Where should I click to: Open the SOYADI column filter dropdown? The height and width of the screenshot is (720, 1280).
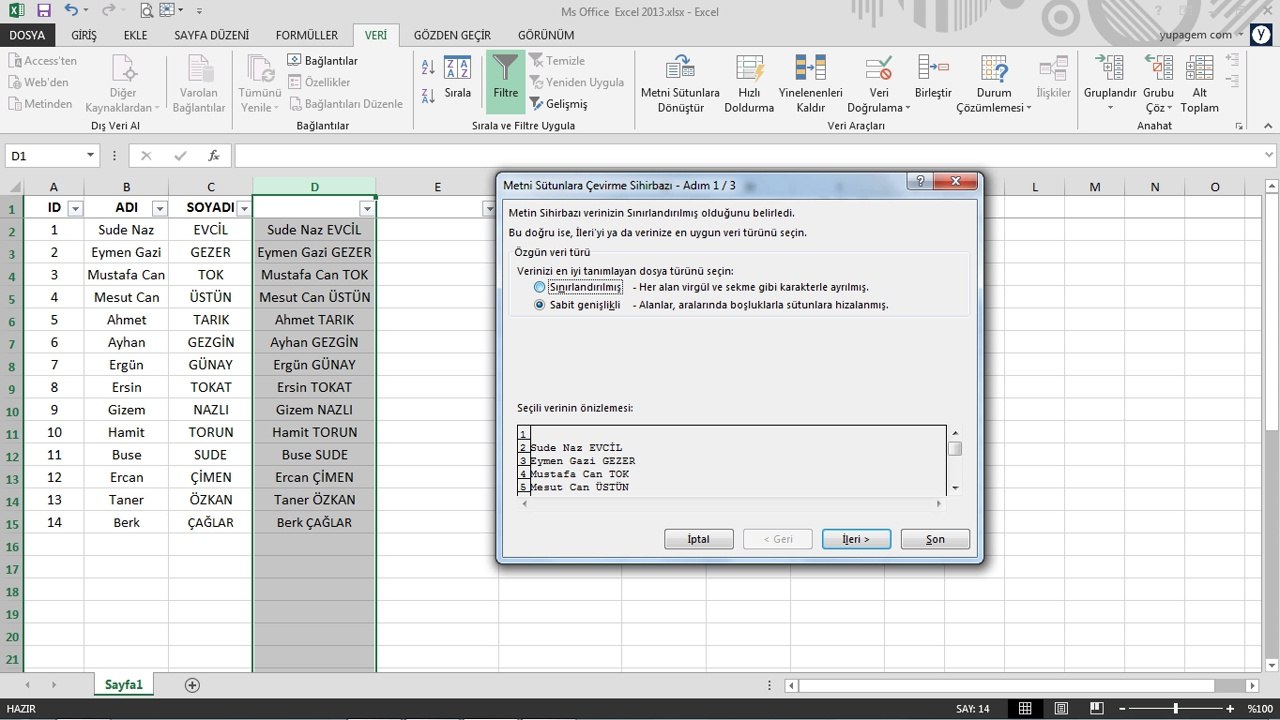click(x=243, y=208)
